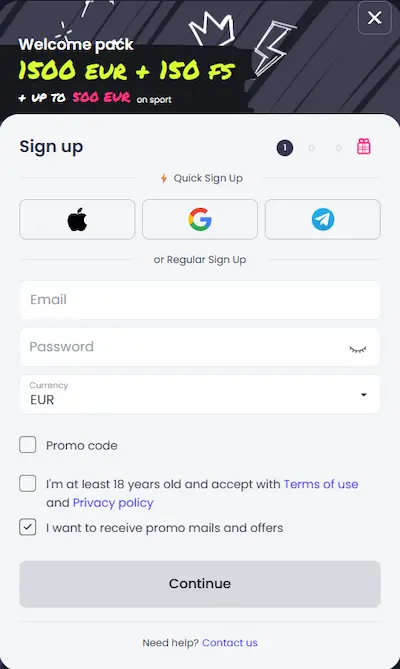Image resolution: width=400 pixels, height=669 pixels.
Task: Click step 1 indicator circle
Action: [x=285, y=148]
